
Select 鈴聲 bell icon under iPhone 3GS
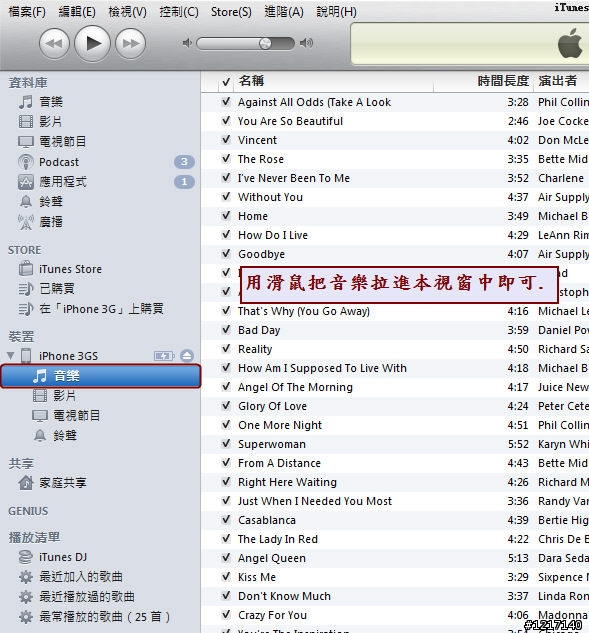point(40,435)
